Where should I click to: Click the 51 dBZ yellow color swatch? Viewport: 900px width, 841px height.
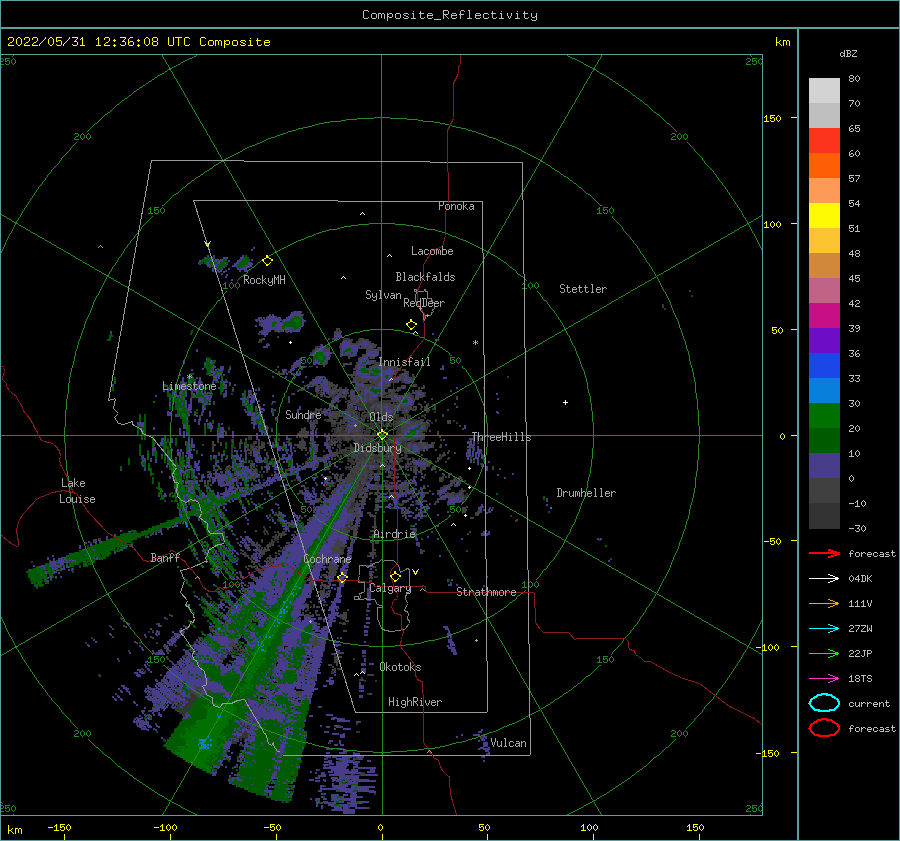[824, 216]
